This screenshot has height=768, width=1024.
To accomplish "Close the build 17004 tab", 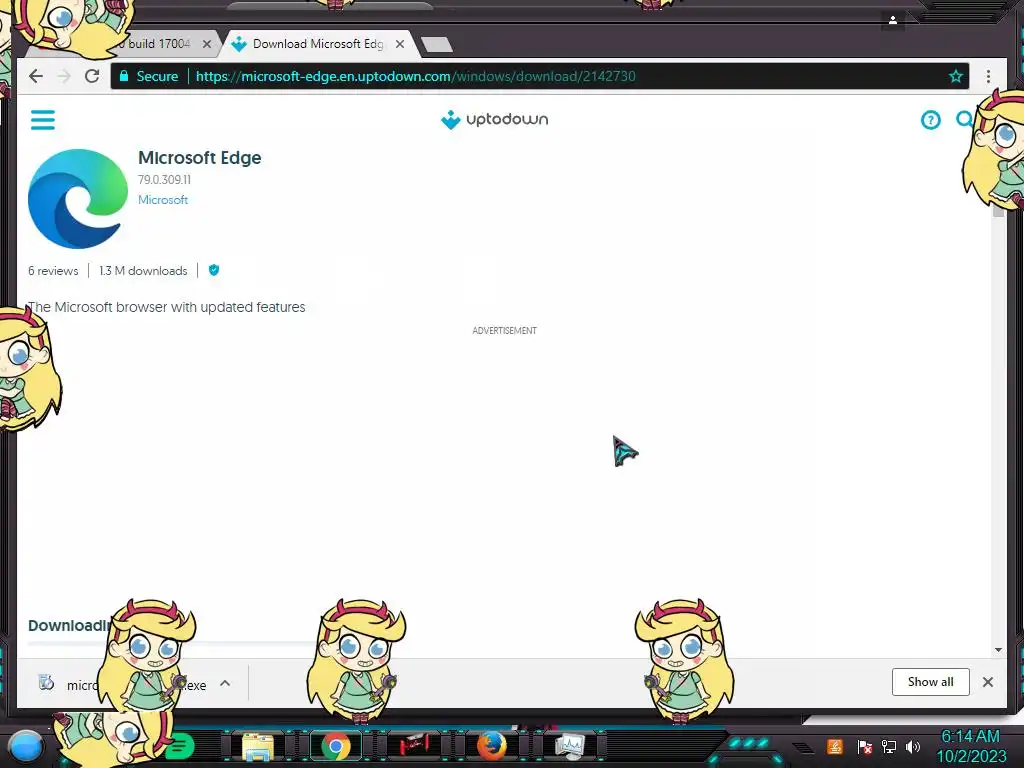I will pyautogui.click(x=207, y=44).
